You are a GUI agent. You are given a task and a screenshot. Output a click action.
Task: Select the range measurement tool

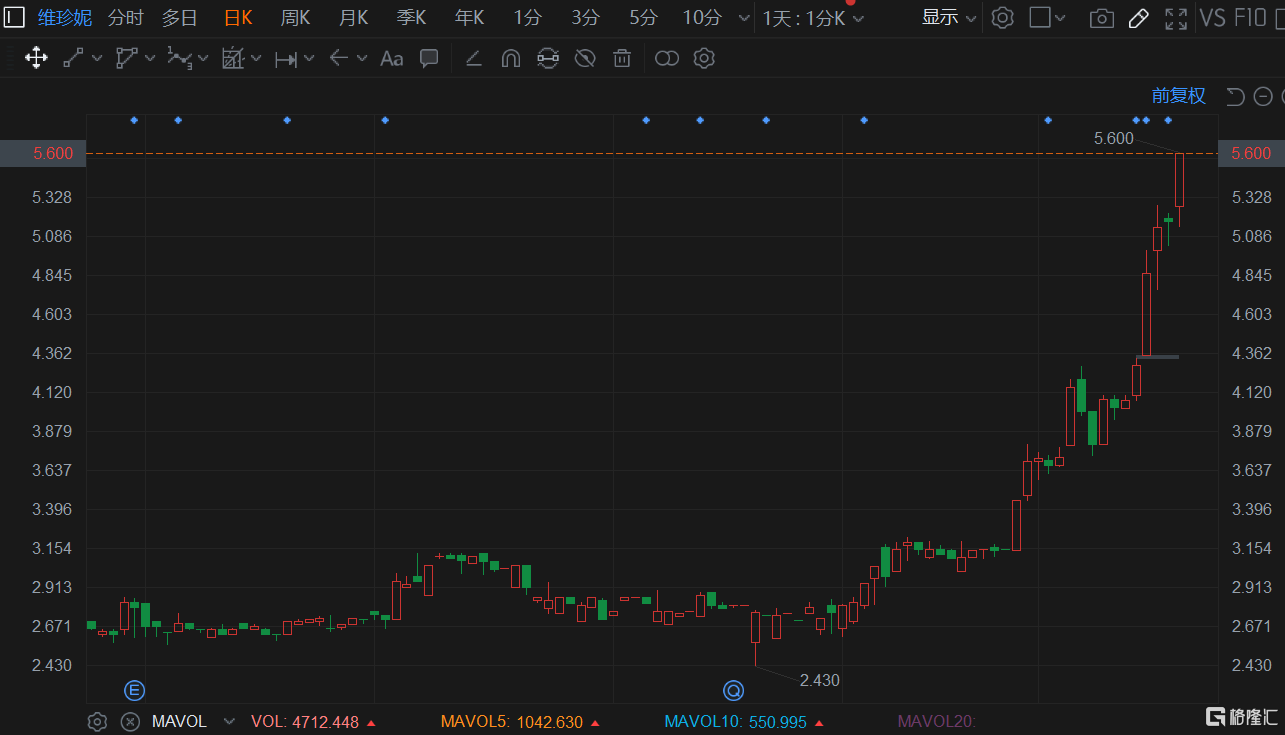click(x=286, y=59)
